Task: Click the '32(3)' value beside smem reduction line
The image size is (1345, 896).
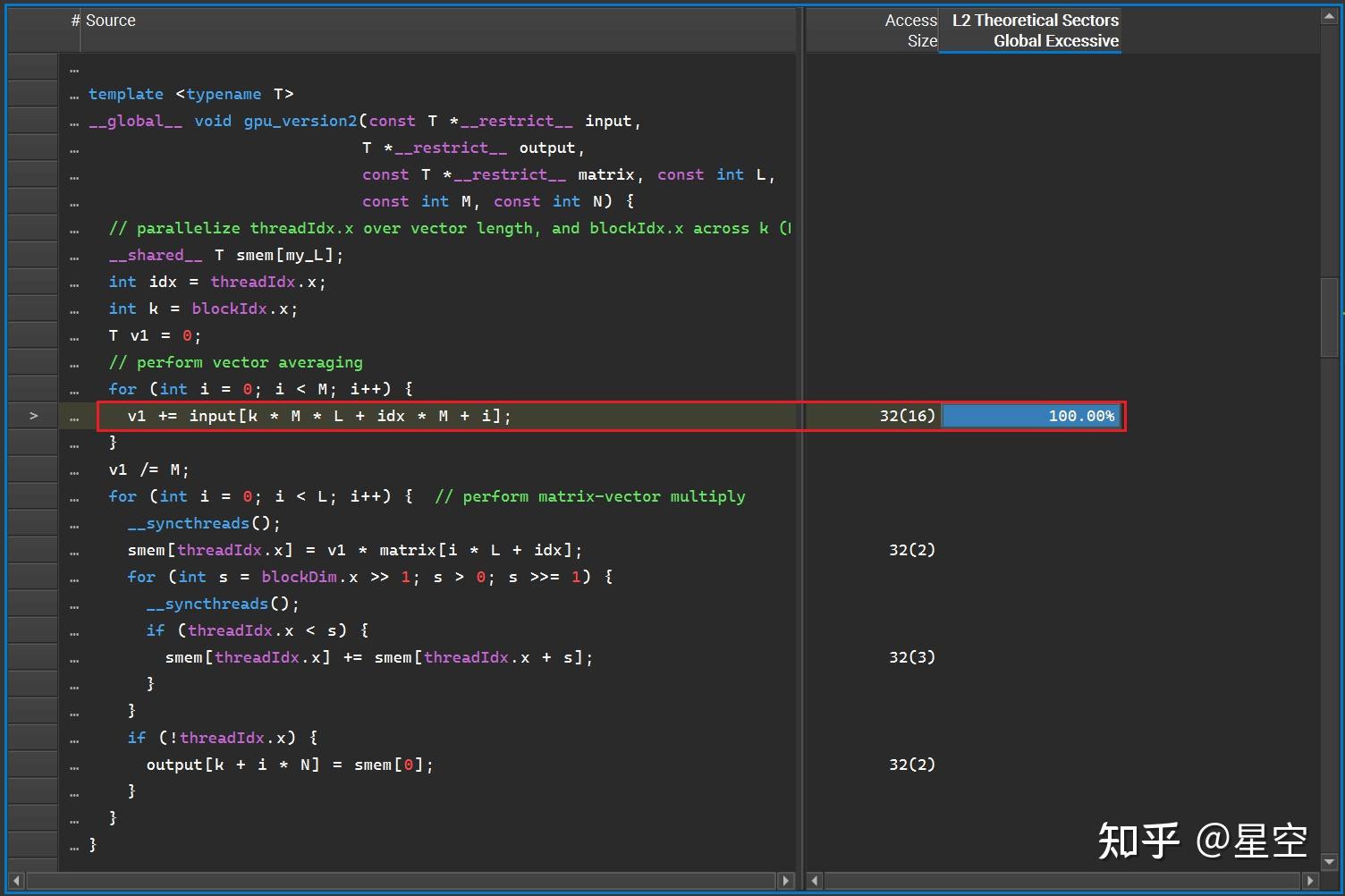Action: pyautogui.click(x=911, y=656)
